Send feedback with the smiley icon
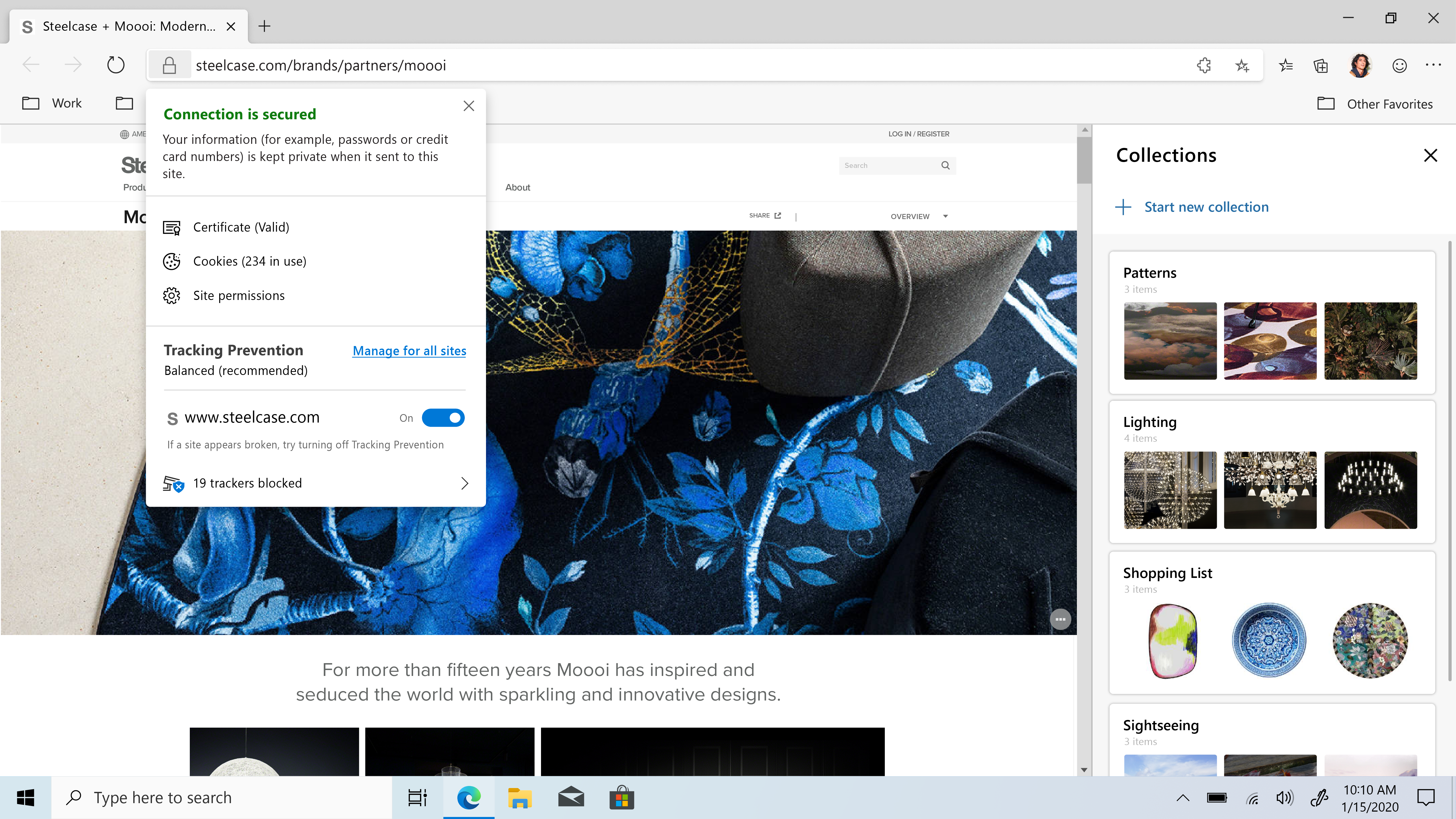This screenshot has height=819, width=1456. pyautogui.click(x=1399, y=66)
